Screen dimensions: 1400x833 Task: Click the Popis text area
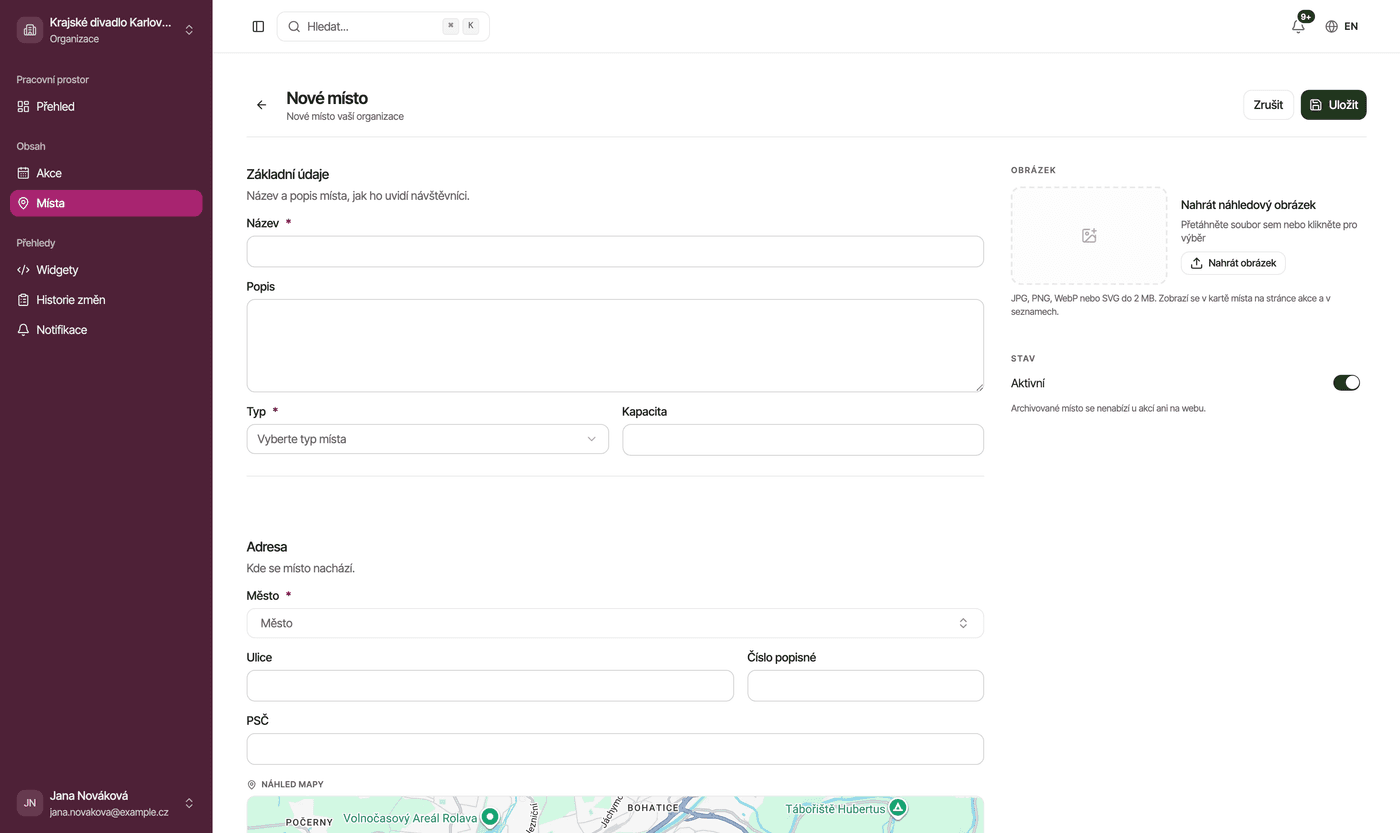615,345
